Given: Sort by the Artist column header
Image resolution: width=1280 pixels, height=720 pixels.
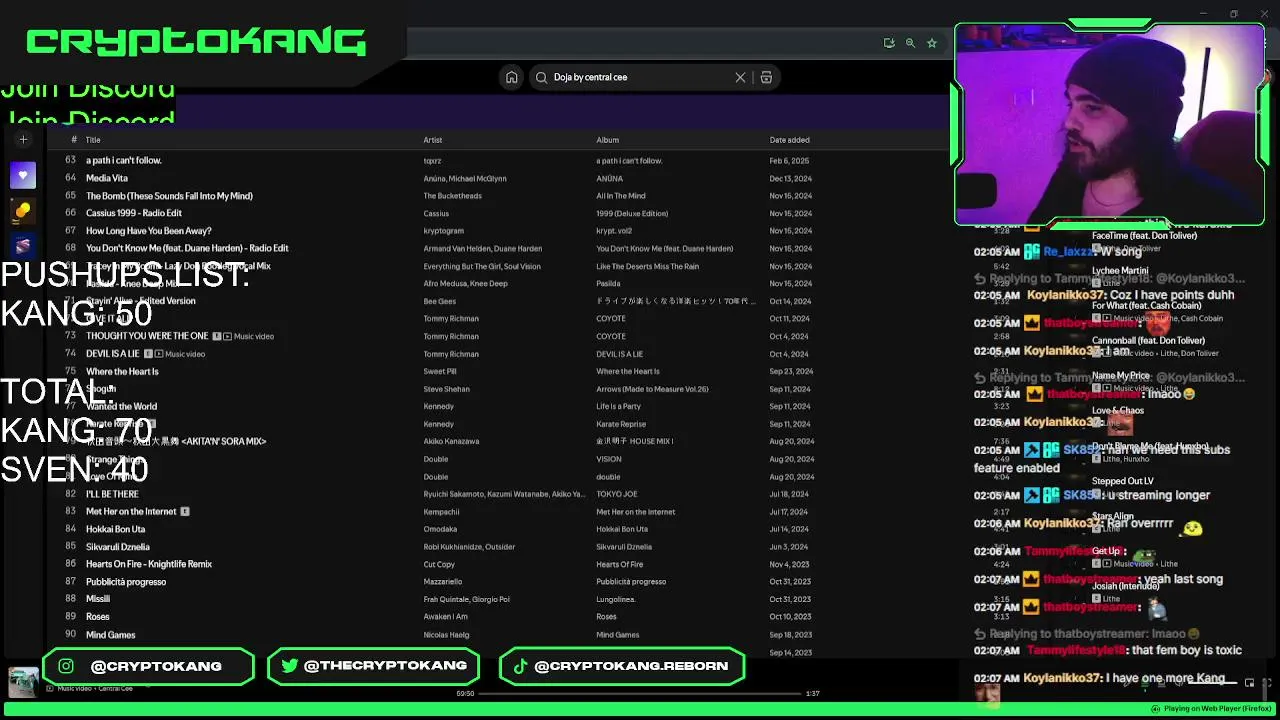Looking at the screenshot, I should tap(433, 140).
